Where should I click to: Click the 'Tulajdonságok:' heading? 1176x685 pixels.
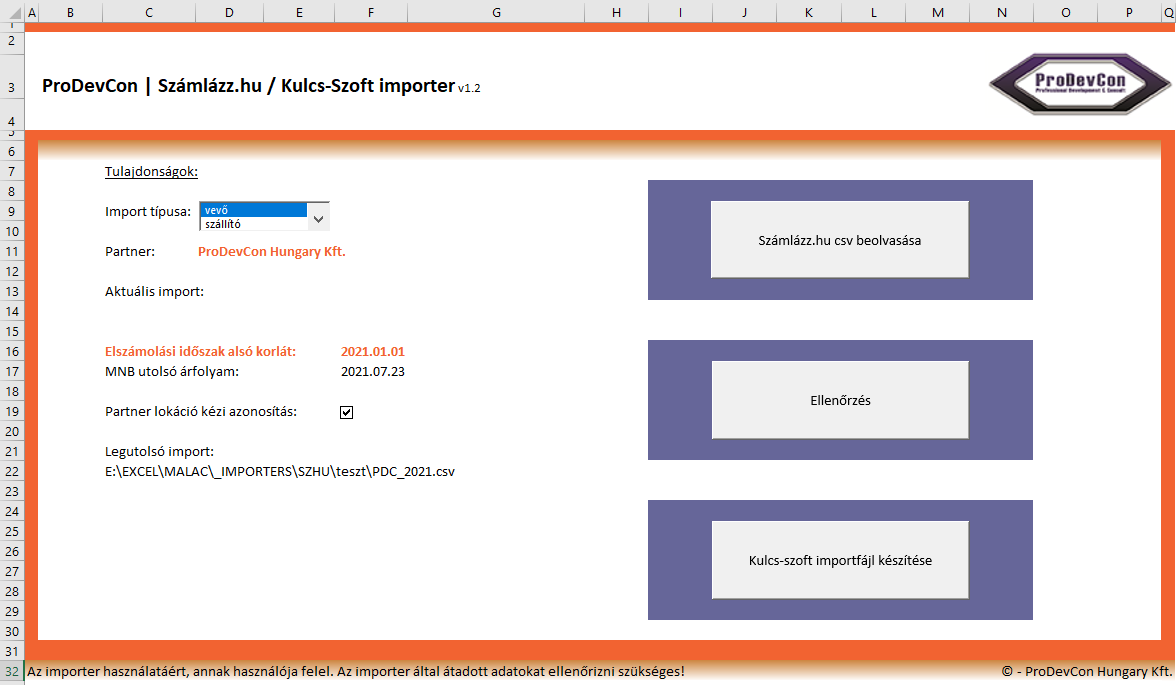coord(152,172)
